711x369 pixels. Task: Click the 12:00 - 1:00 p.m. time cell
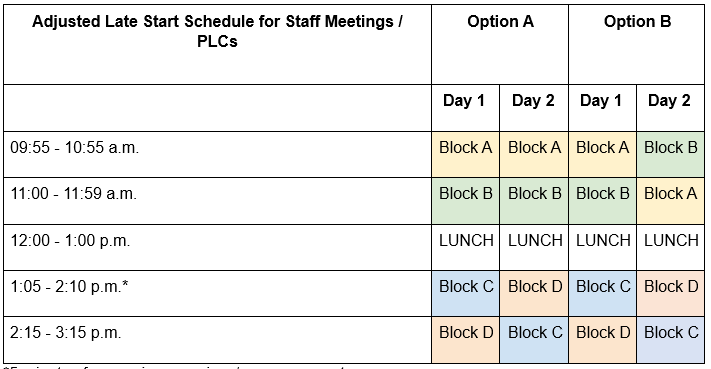click(x=217, y=248)
